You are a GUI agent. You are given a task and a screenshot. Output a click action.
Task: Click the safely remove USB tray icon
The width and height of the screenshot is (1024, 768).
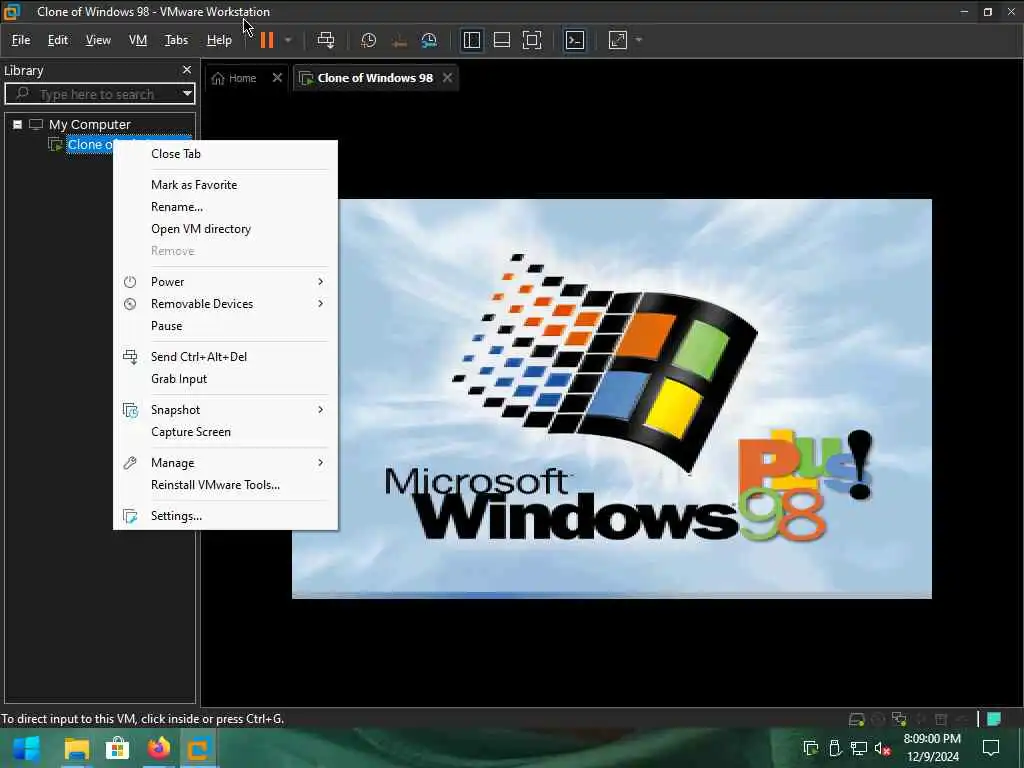pyautogui.click(x=835, y=748)
